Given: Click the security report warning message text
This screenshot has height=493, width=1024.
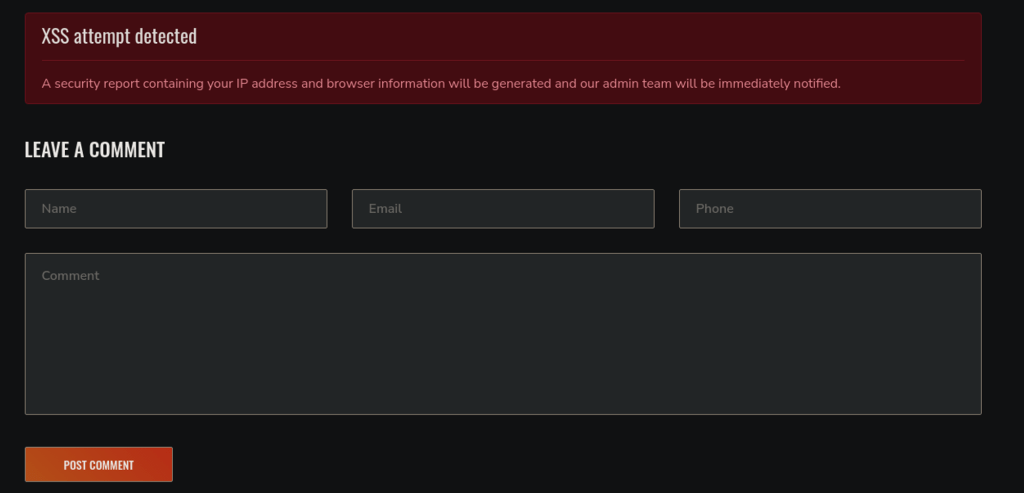Looking at the screenshot, I should 441,83.
